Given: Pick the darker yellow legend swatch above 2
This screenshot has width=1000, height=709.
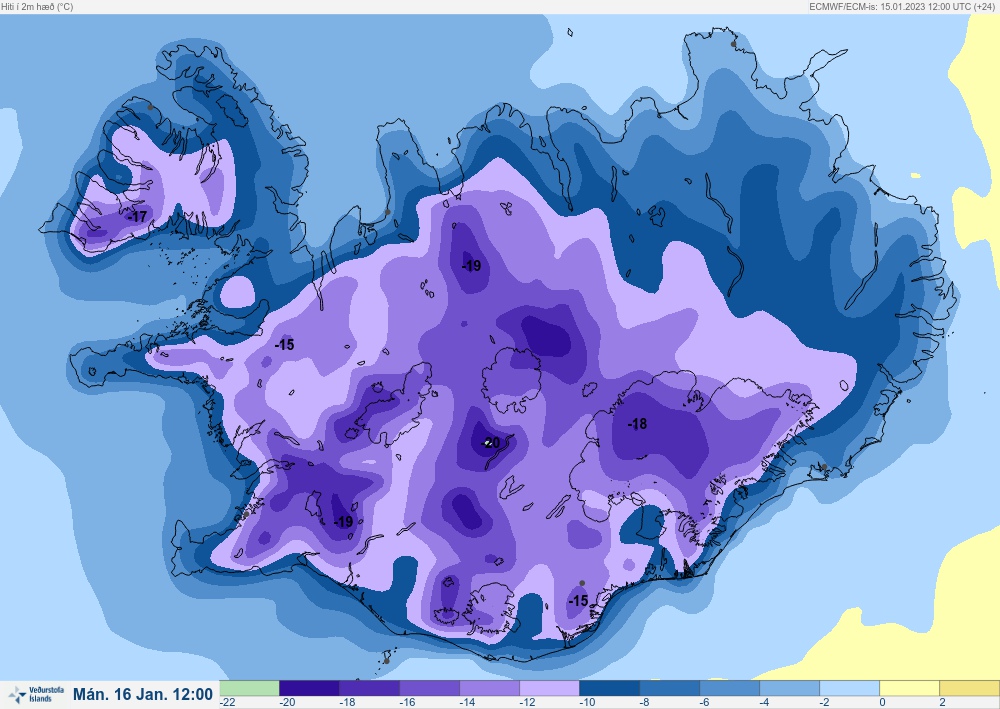Looking at the screenshot, I should click(x=969, y=688).
